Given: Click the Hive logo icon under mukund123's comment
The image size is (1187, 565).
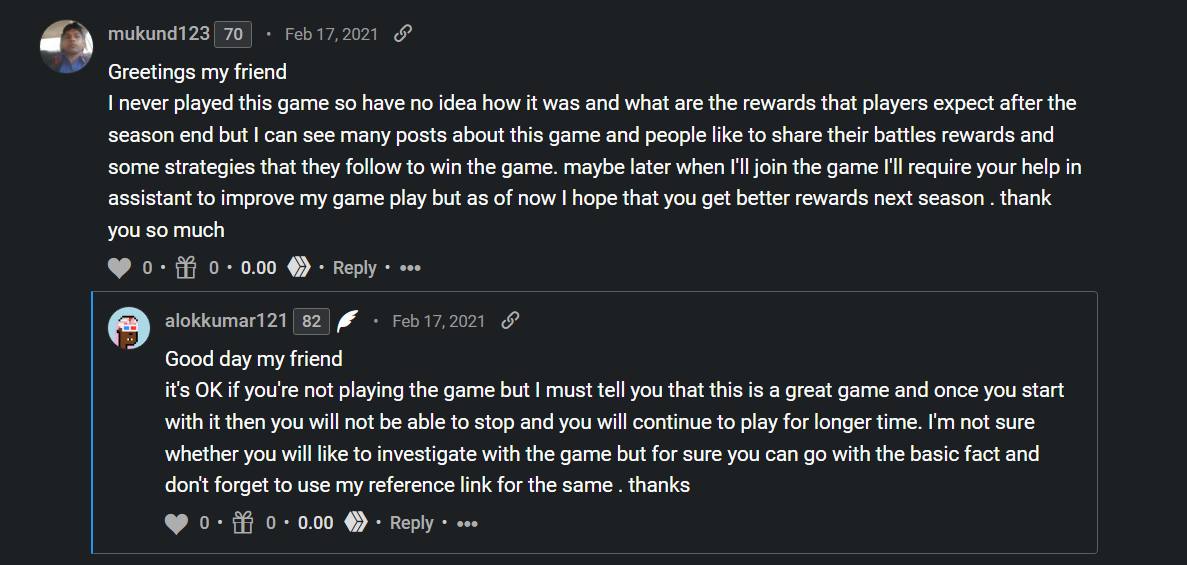Looking at the screenshot, I should (x=299, y=267).
